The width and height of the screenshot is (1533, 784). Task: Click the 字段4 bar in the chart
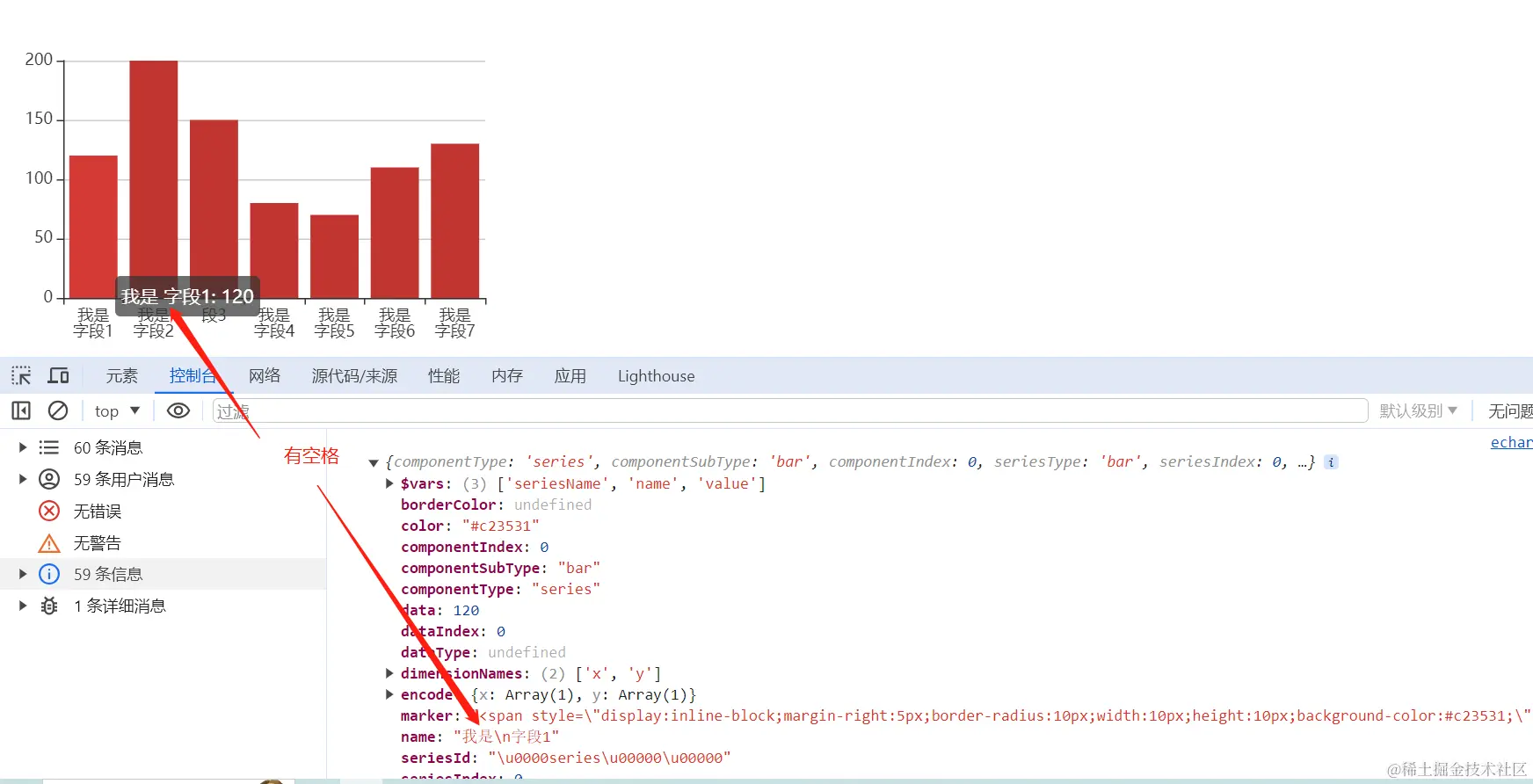point(274,250)
